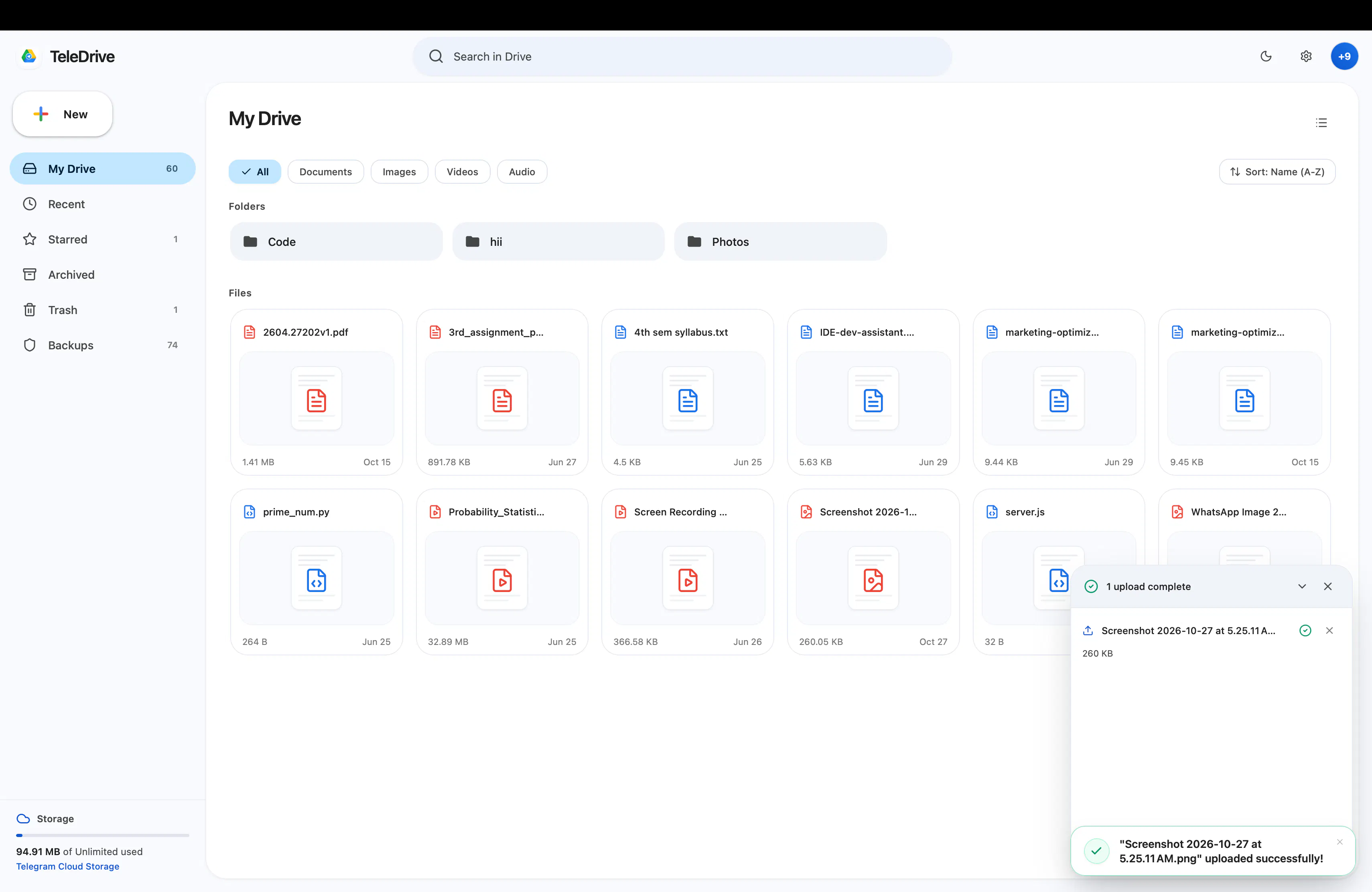1372x892 pixels.
Task: Collapse the upload complete panel
Action: [x=1302, y=587]
